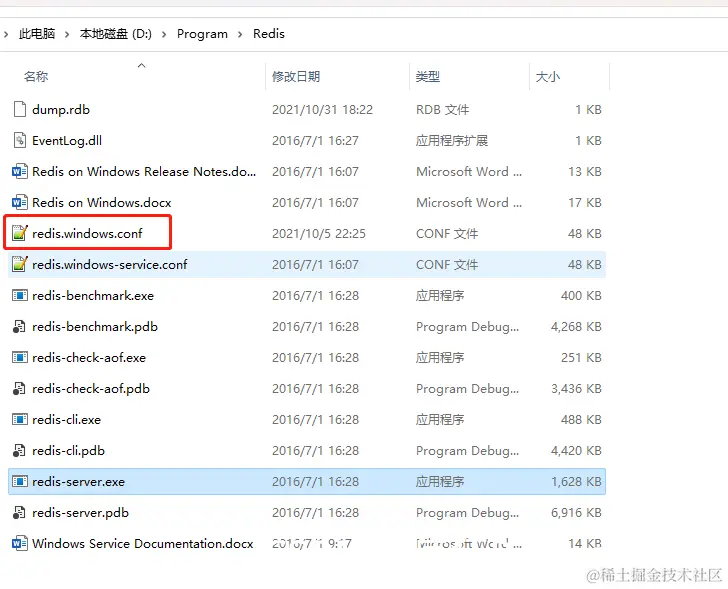728x589 pixels.
Task: Click 251 KB size of redis-check-aof.exe
Action: click(581, 358)
